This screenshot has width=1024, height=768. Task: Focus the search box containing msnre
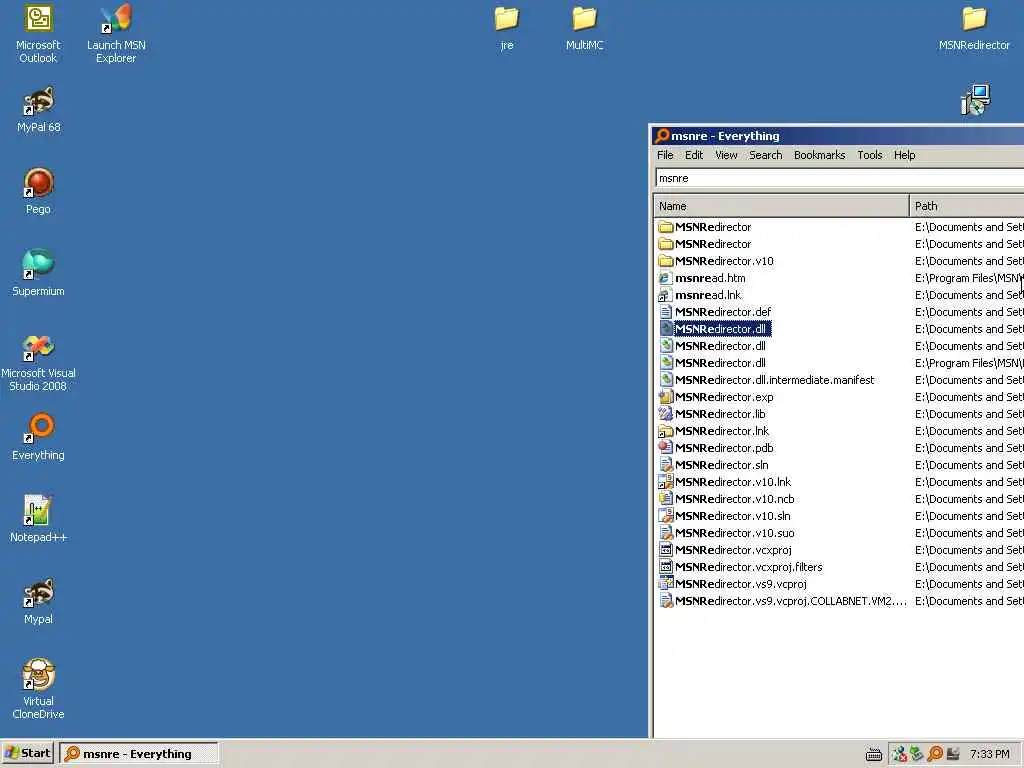point(839,178)
